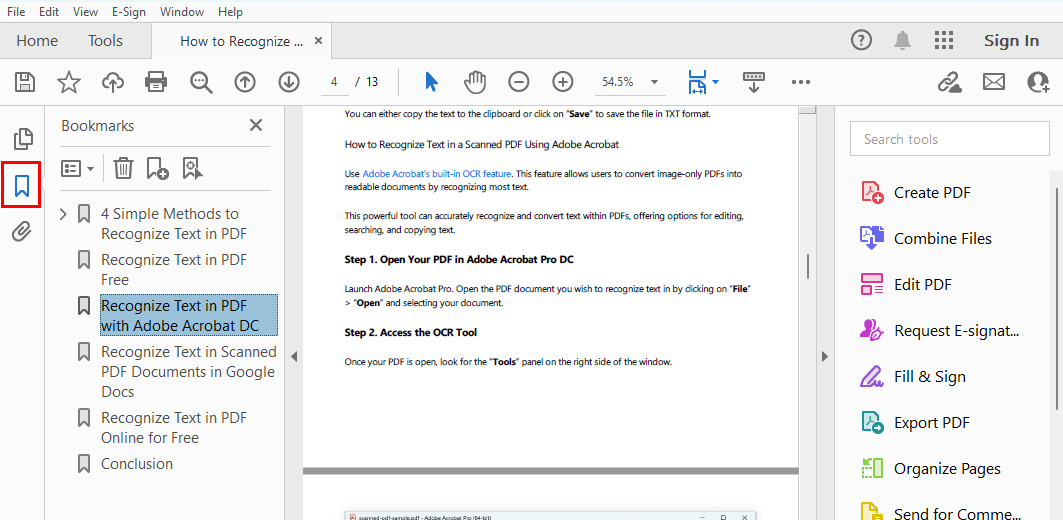Open the Attachments paperclip panel icon

(22, 232)
